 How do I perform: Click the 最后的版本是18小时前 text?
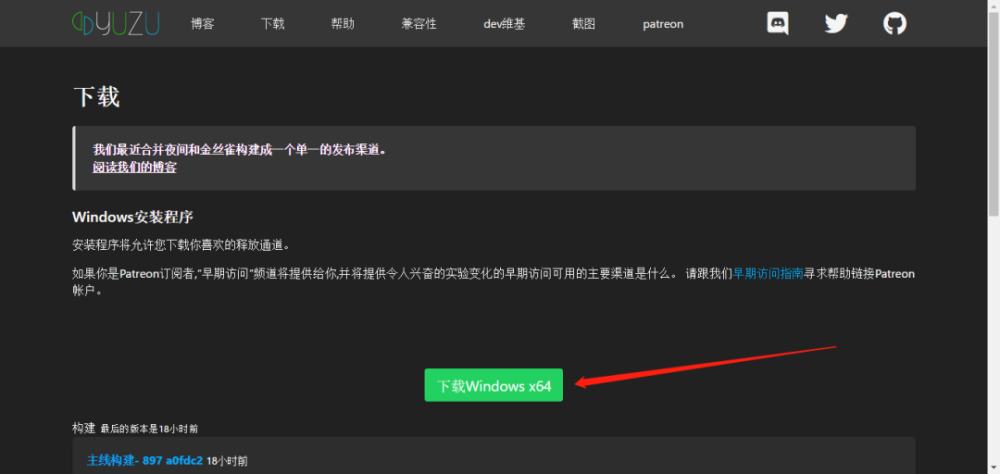(x=149, y=429)
